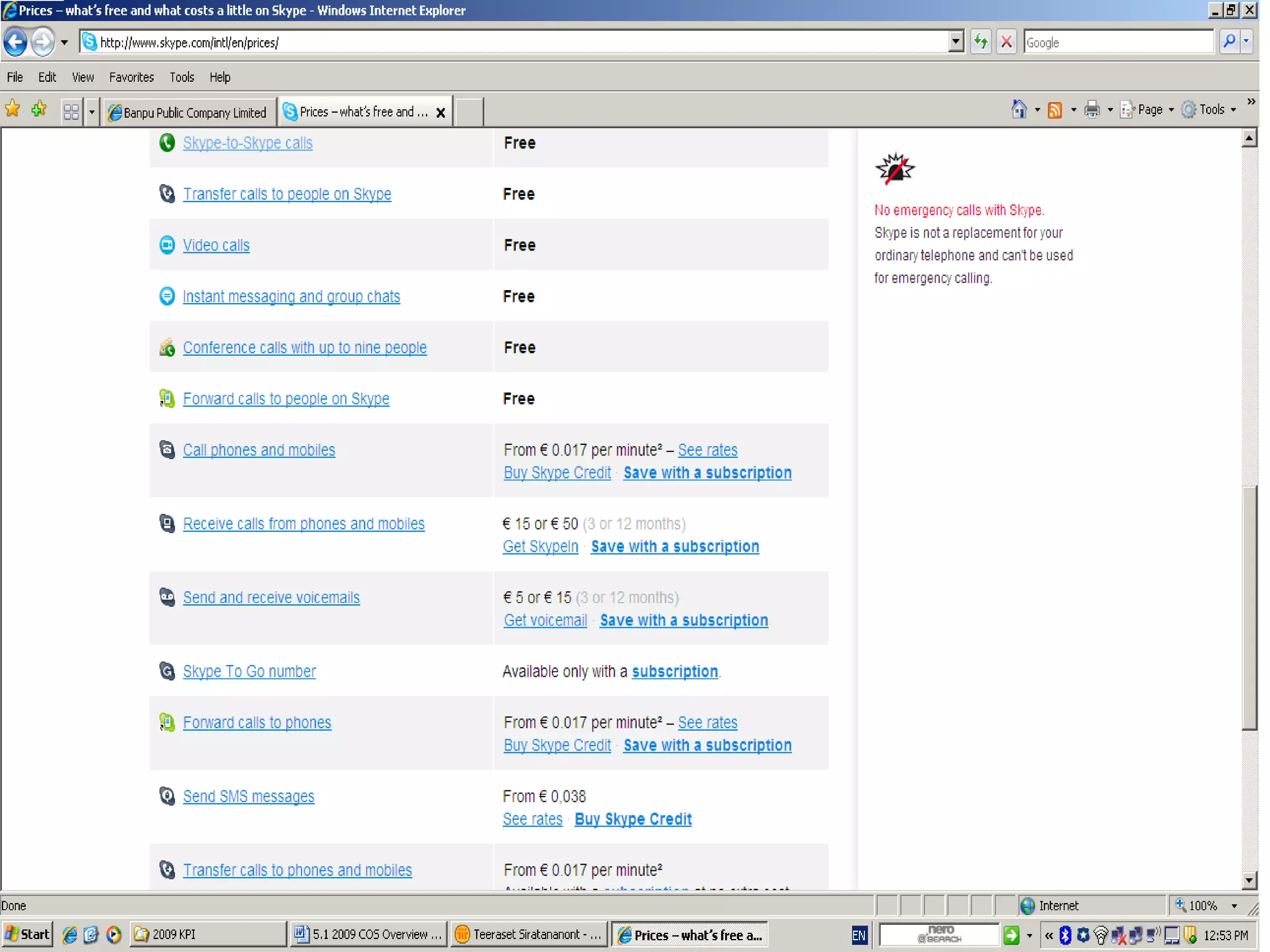
Task: Click the Home page icon
Action: (1018, 110)
